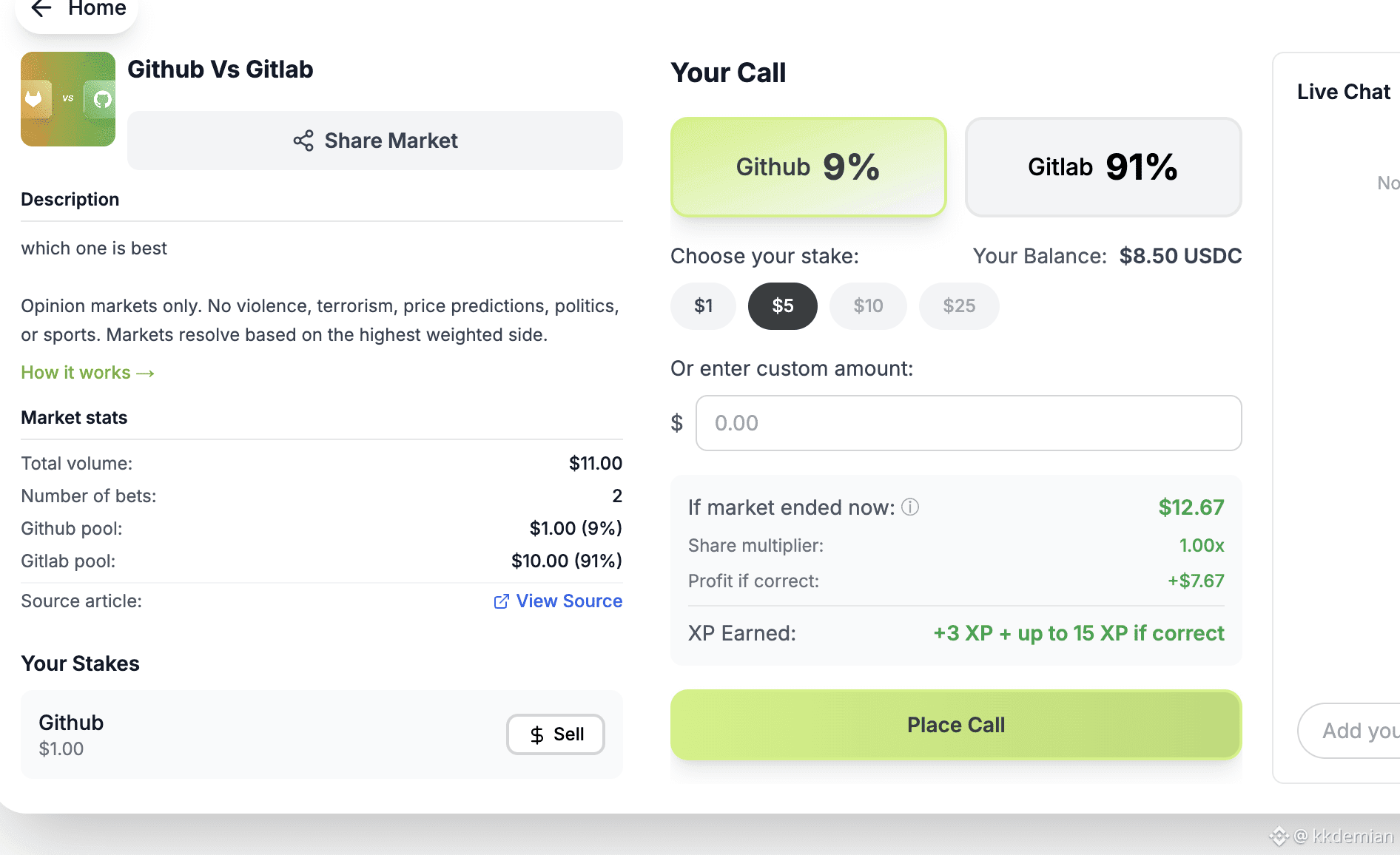Go back via Home label
Image resolution: width=1400 pixels, height=855 pixels.
point(97,9)
